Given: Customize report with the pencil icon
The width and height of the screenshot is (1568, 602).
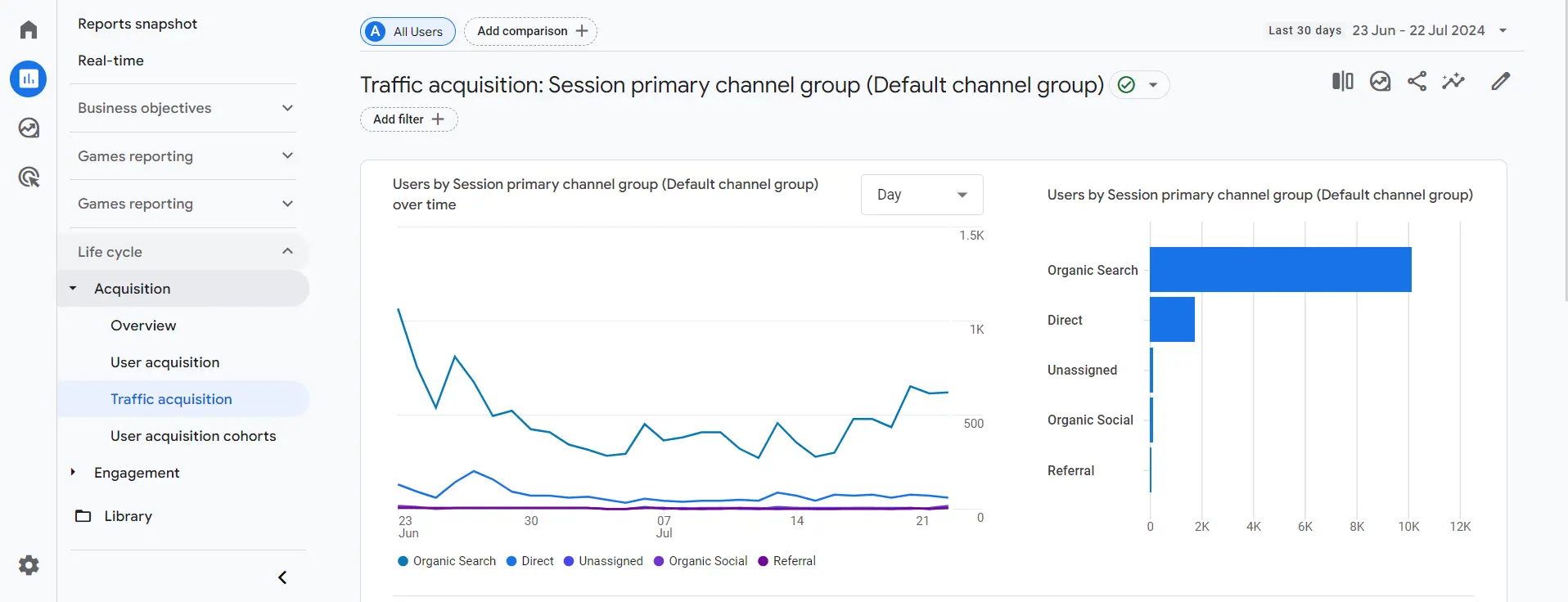Looking at the screenshot, I should 1500,81.
